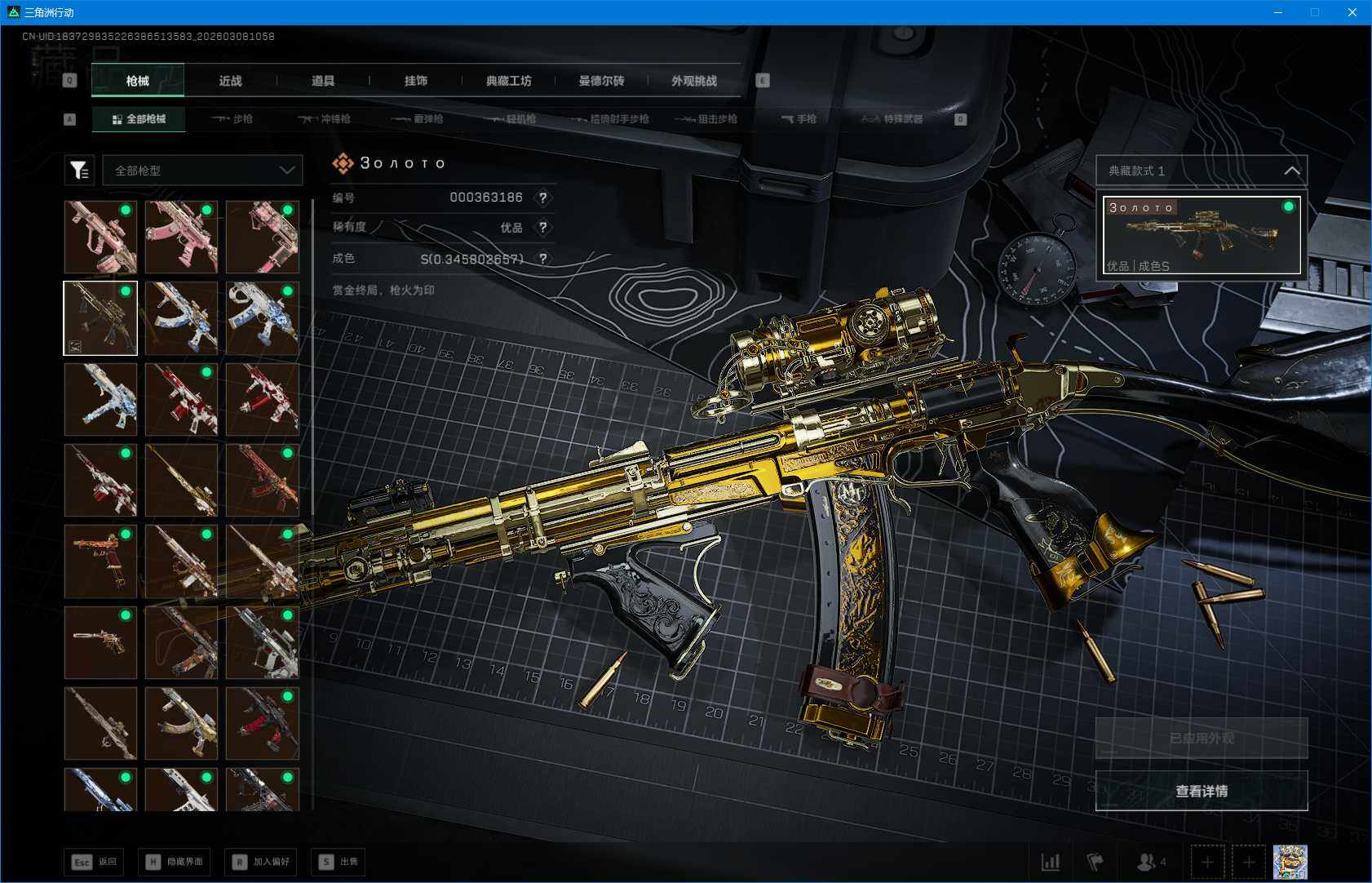
Task: Click the weapon skin grid scrollbar
Action: 313,357
